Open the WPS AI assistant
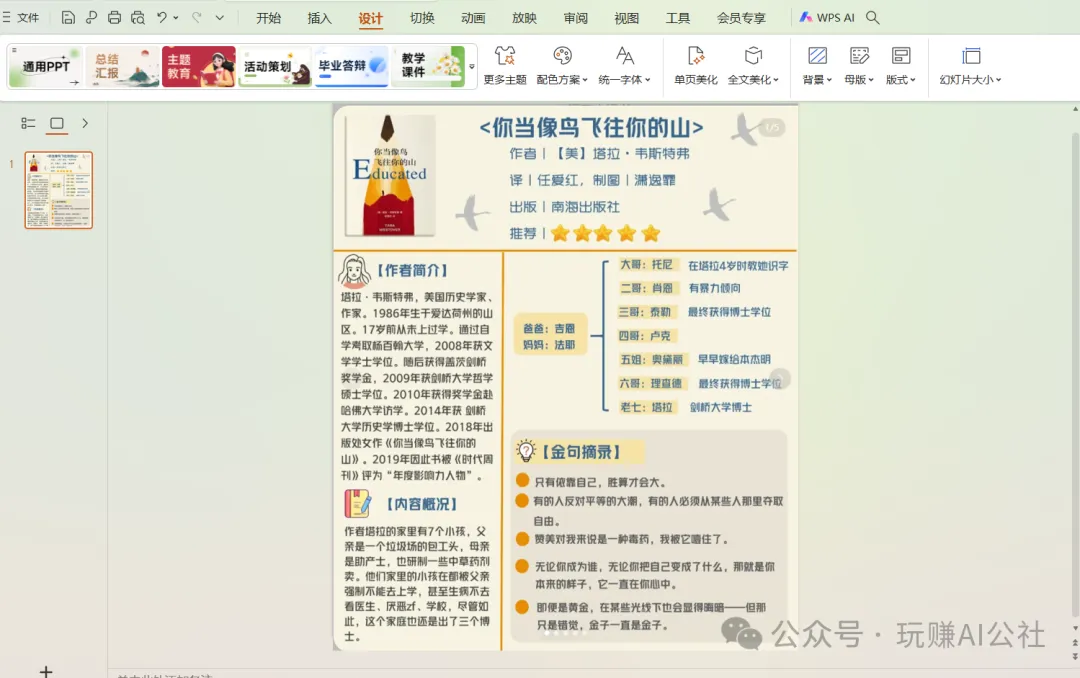Viewport: 1080px width, 678px height. pos(826,18)
